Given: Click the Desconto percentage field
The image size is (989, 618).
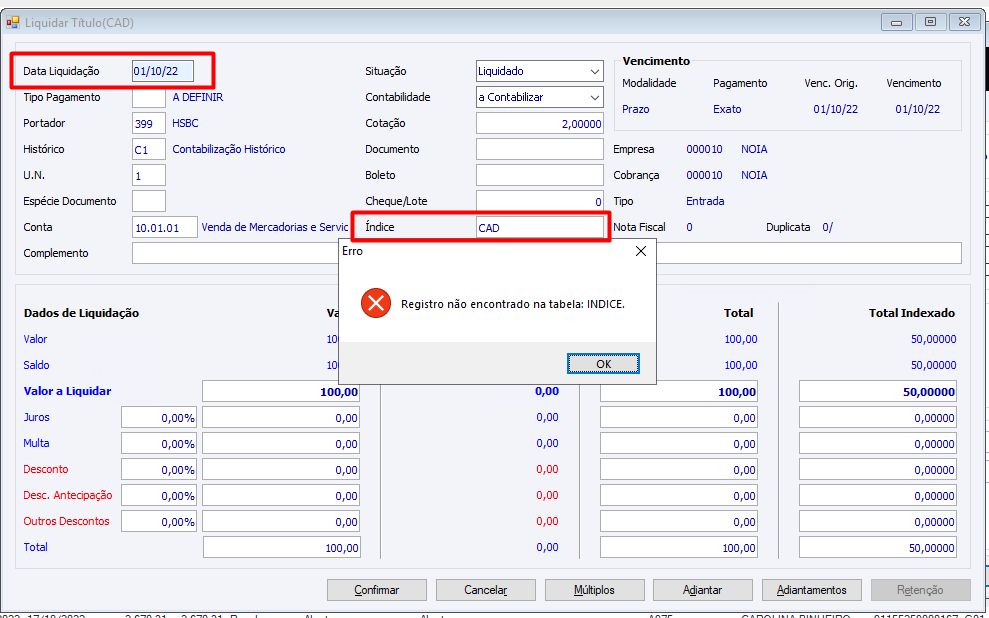Looking at the screenshot, I should coord(159,469).
